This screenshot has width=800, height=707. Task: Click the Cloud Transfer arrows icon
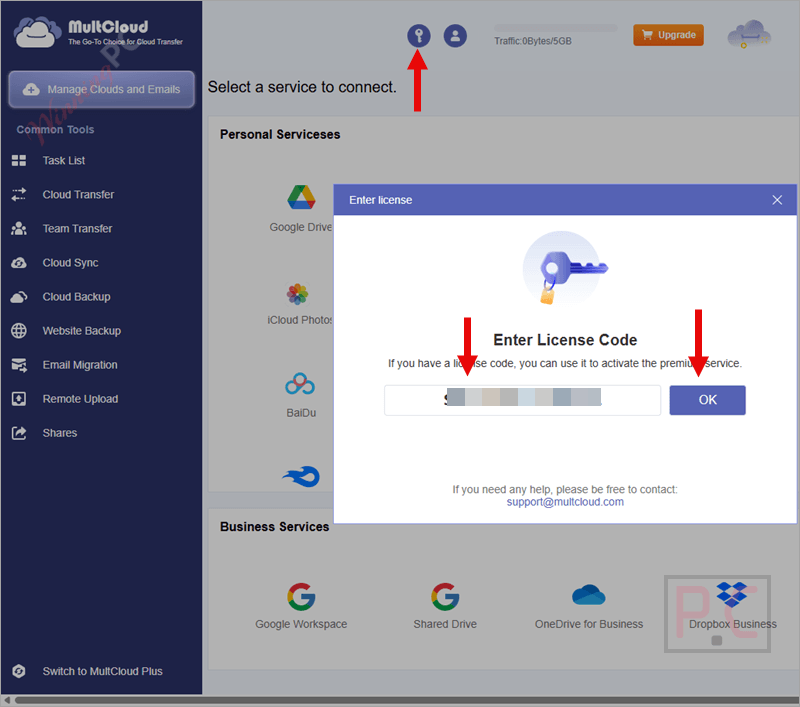[x=19, y=194]
